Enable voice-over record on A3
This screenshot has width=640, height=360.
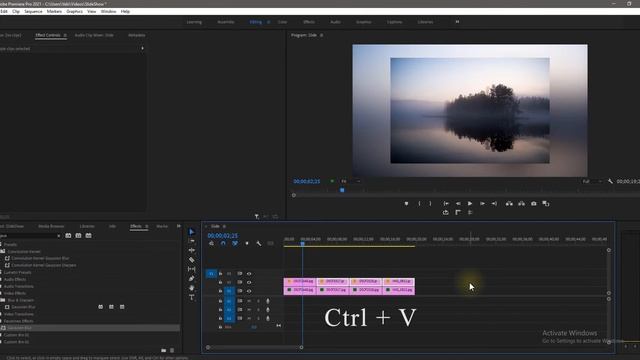point(268,318)
